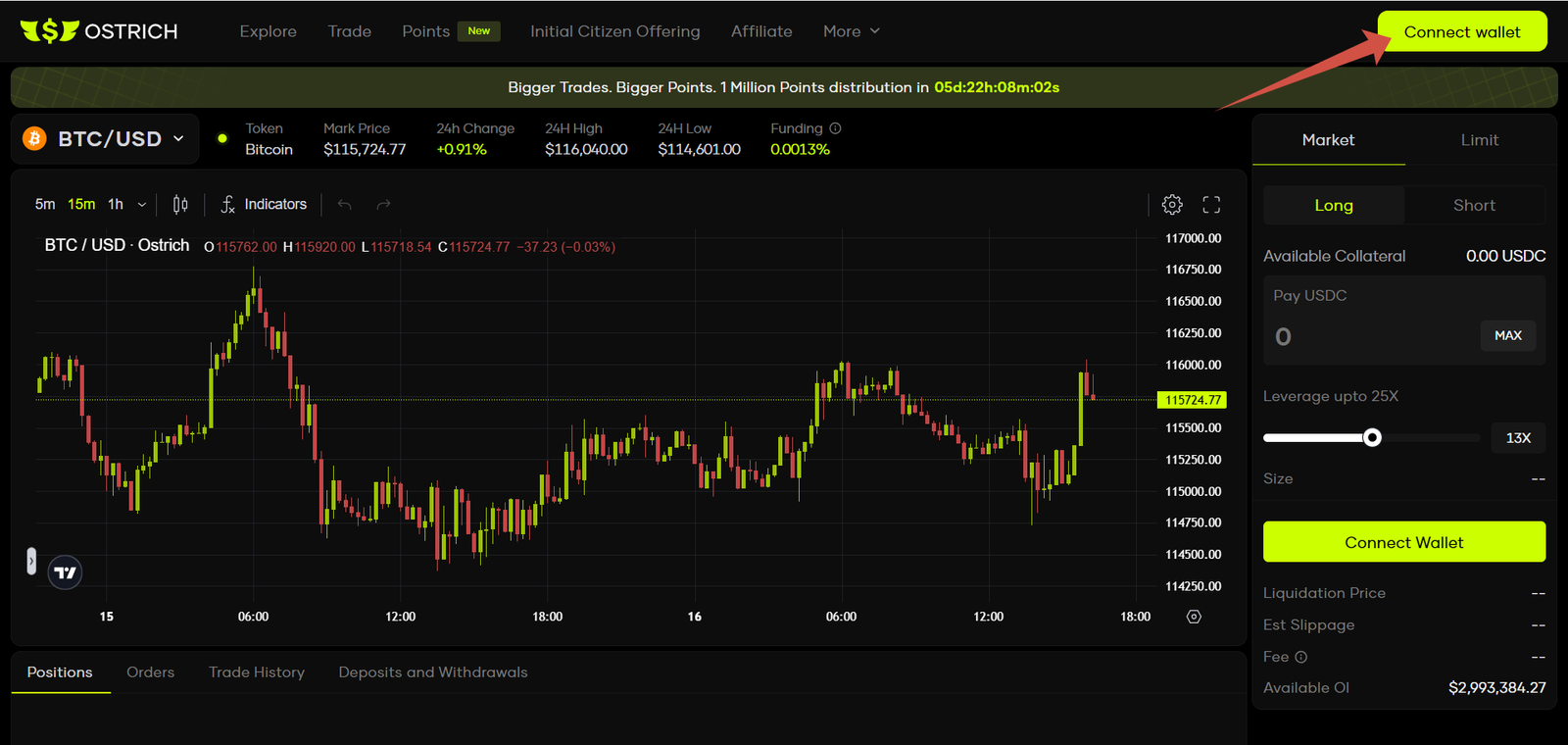Click the TradingView logo on the chart
The width and height of the screenshot is (1568, 745).
pos(66,572)
